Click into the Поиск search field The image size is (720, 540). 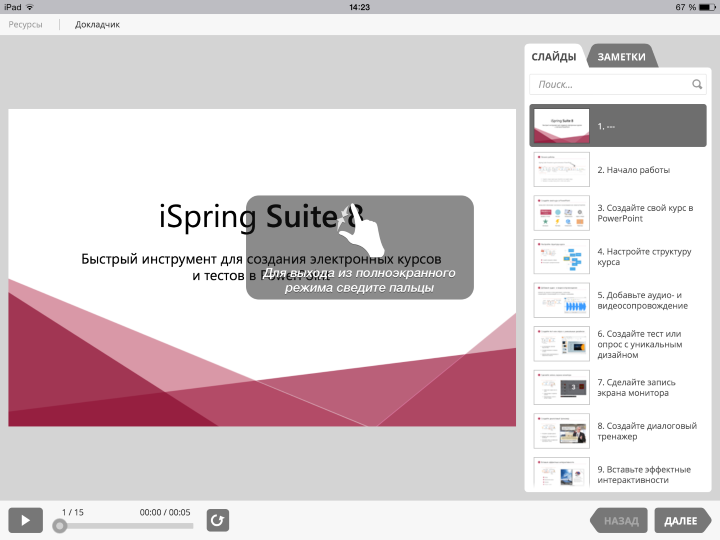click(618, 84)
